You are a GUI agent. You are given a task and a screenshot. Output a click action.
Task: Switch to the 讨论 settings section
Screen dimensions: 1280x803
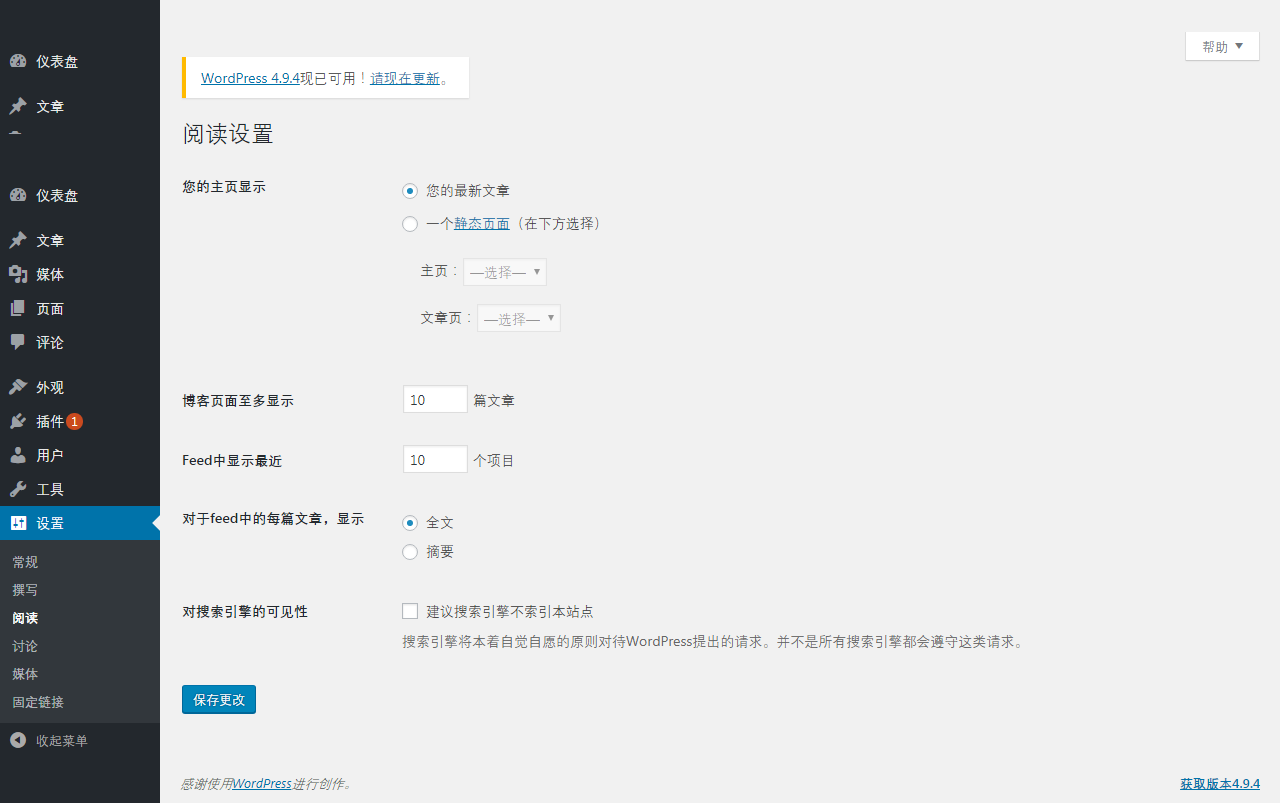(24, 645)
